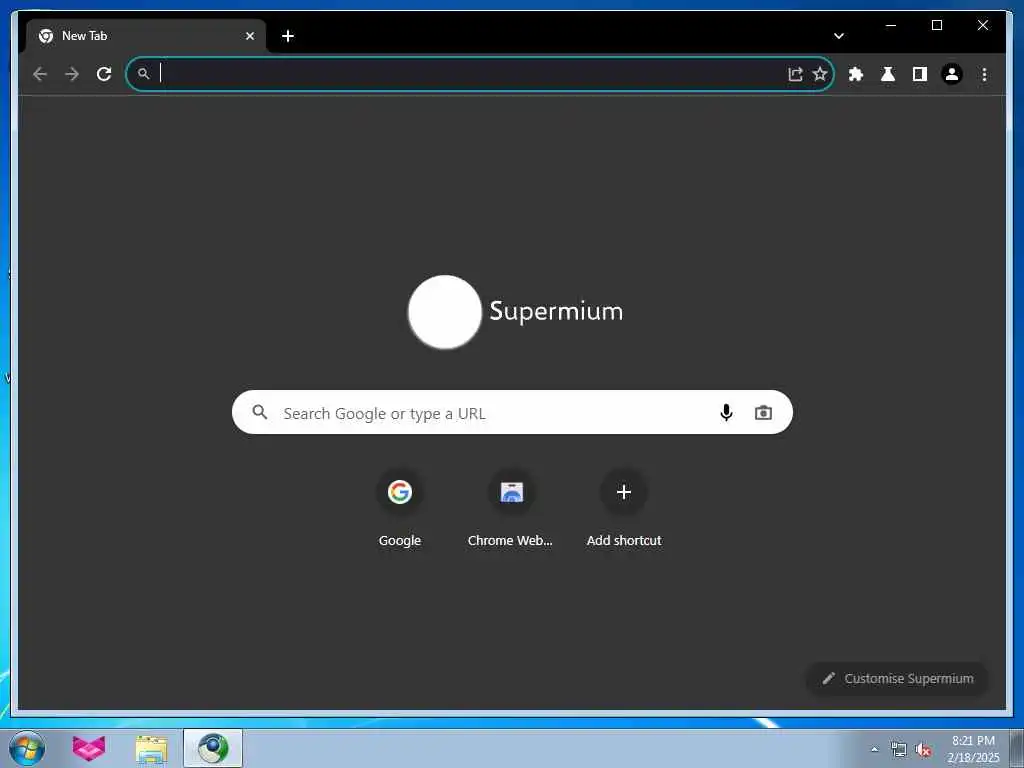Toggle the side panel
The height and width of the screenshot is (768, 1024).
[920, 74]
